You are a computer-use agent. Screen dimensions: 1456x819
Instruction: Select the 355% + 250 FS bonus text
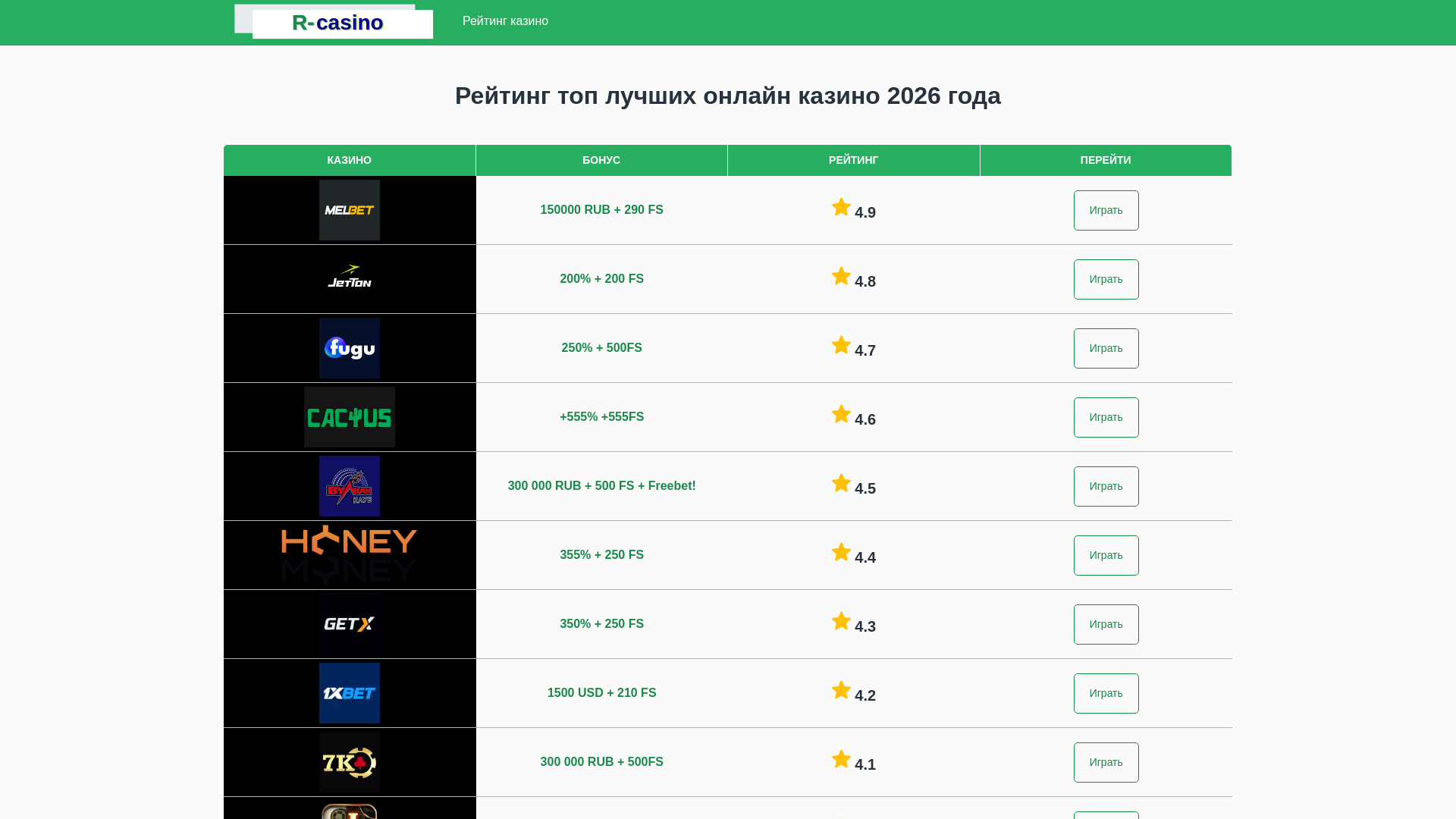(601, 555)
